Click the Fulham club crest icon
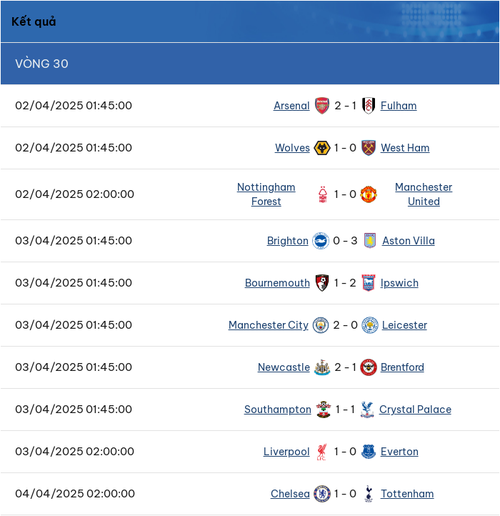Viewport: 500px width, 516px height. click(369, 106)
